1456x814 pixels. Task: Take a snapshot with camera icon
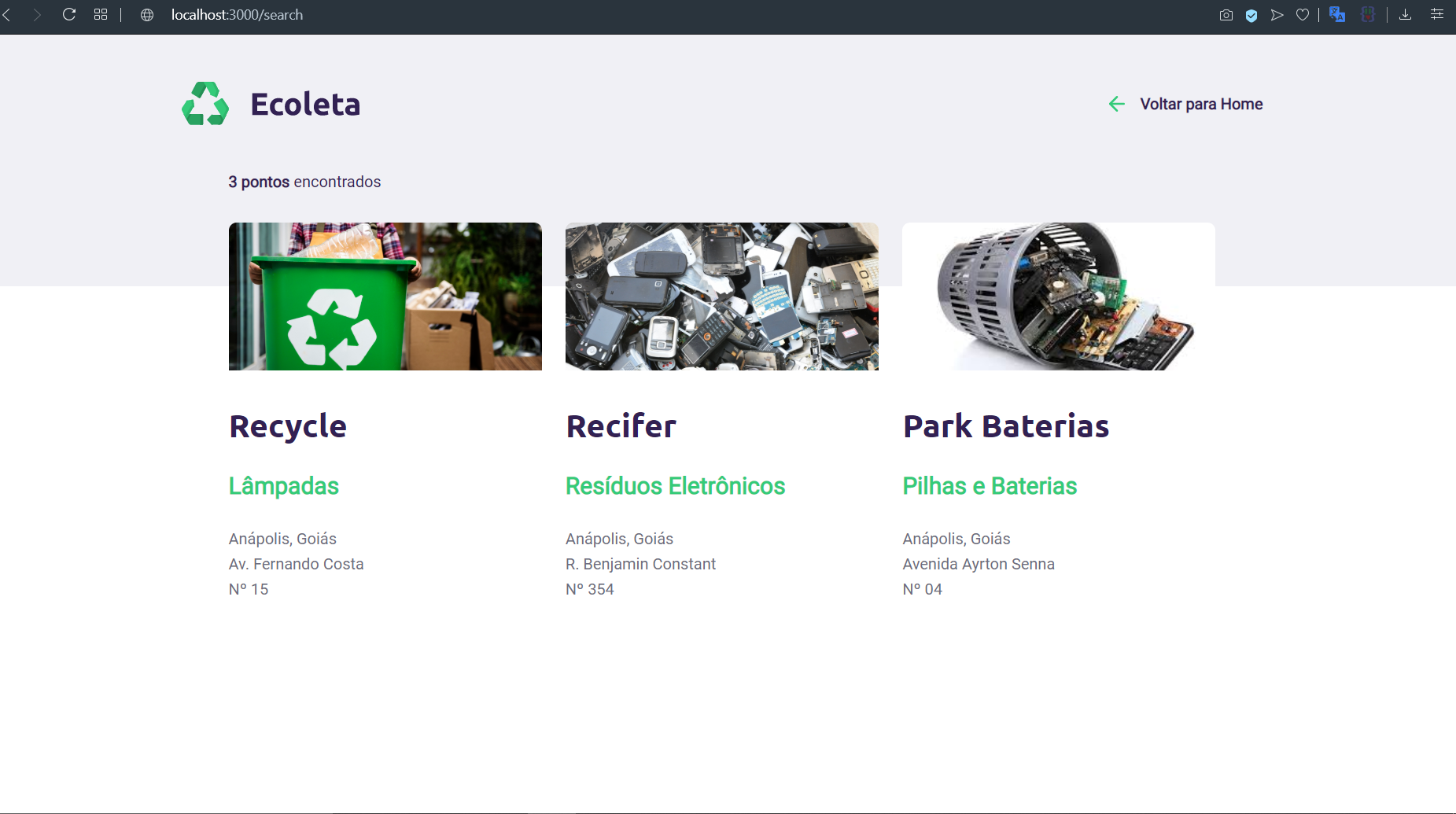(1226, 15)
